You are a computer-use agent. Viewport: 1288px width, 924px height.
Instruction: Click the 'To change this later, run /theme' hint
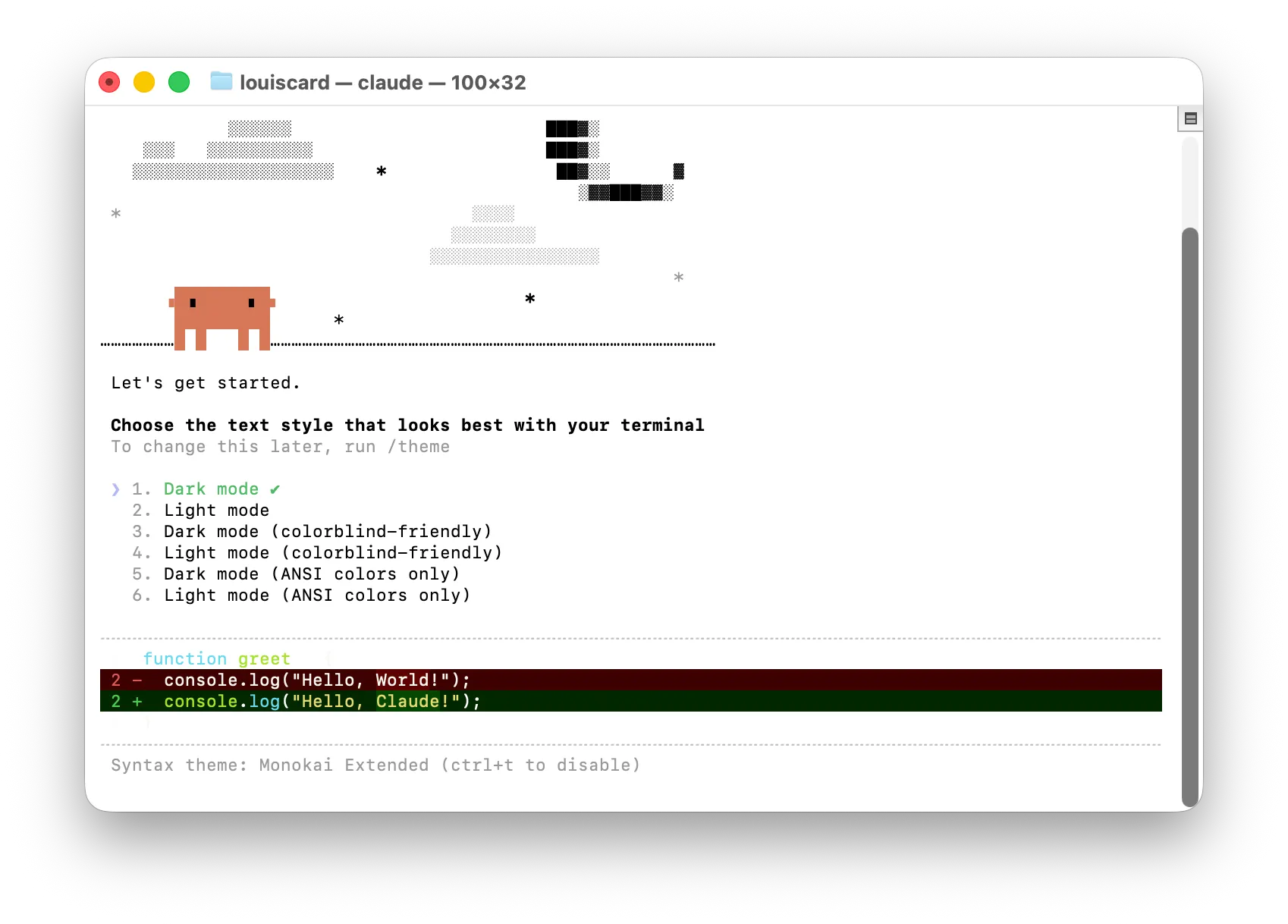pos(280,447)
